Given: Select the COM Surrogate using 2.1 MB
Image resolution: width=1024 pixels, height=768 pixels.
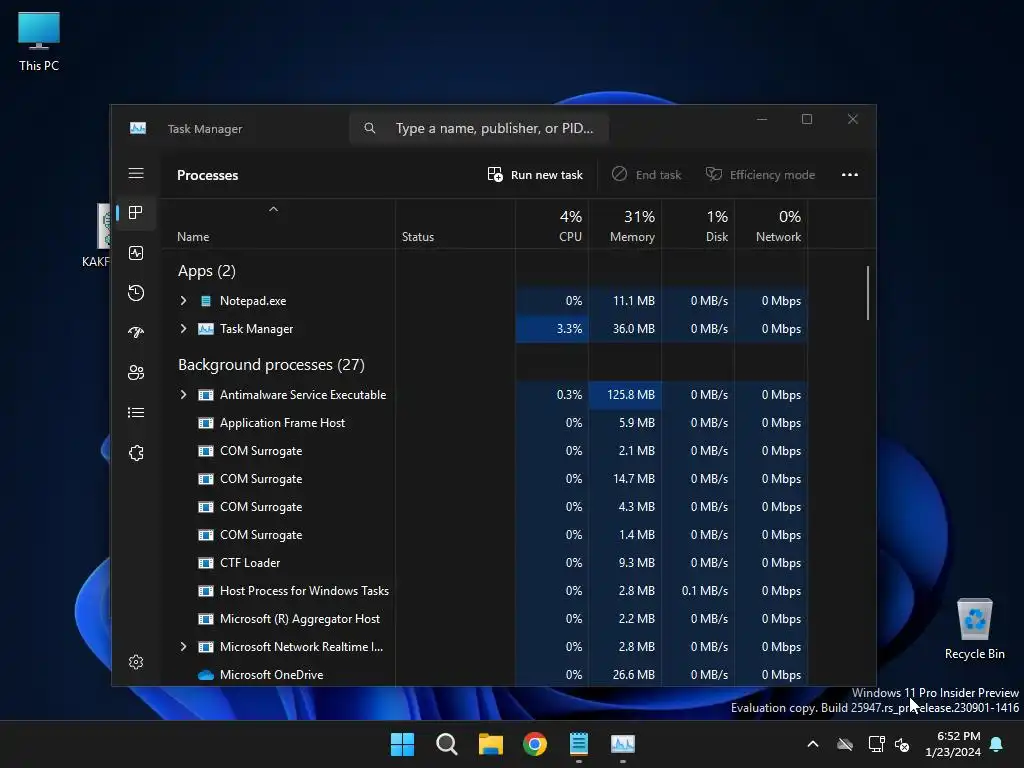Looking at the screenshot, I should pyautogui.click(x=485, y=451).
